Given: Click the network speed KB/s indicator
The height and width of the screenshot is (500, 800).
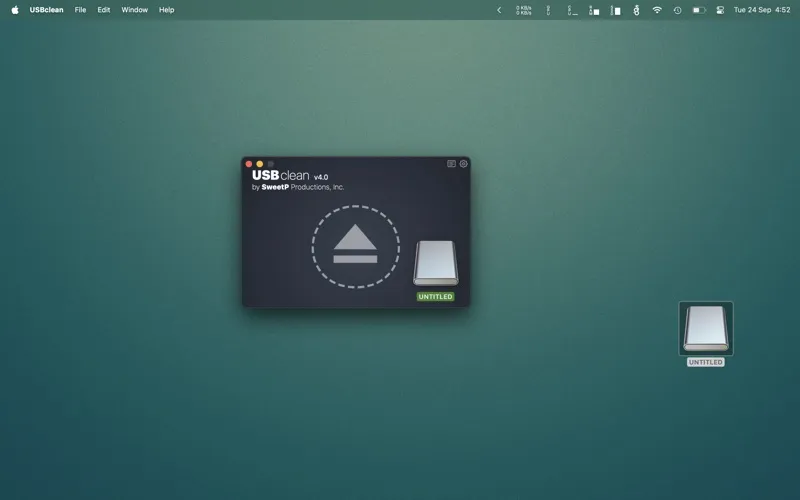Looking at the screenshot, I should pyautogui.click(x=523, y=10).
